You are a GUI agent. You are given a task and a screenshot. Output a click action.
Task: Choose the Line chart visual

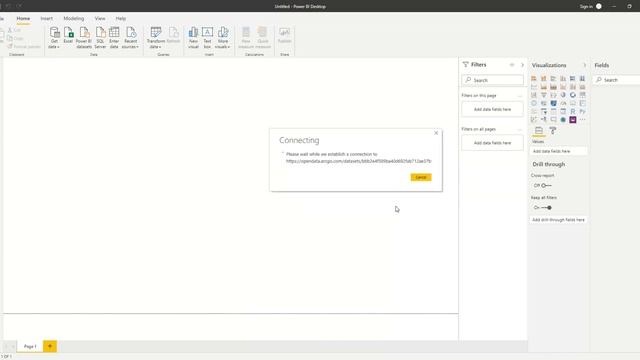(534, 87)
